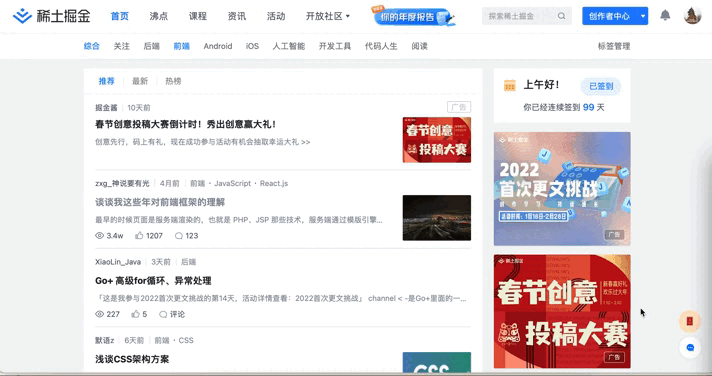This screenshot has height=376, width=712.
Task: Click the calendar sign-in icon
Action: coord(510,85)
